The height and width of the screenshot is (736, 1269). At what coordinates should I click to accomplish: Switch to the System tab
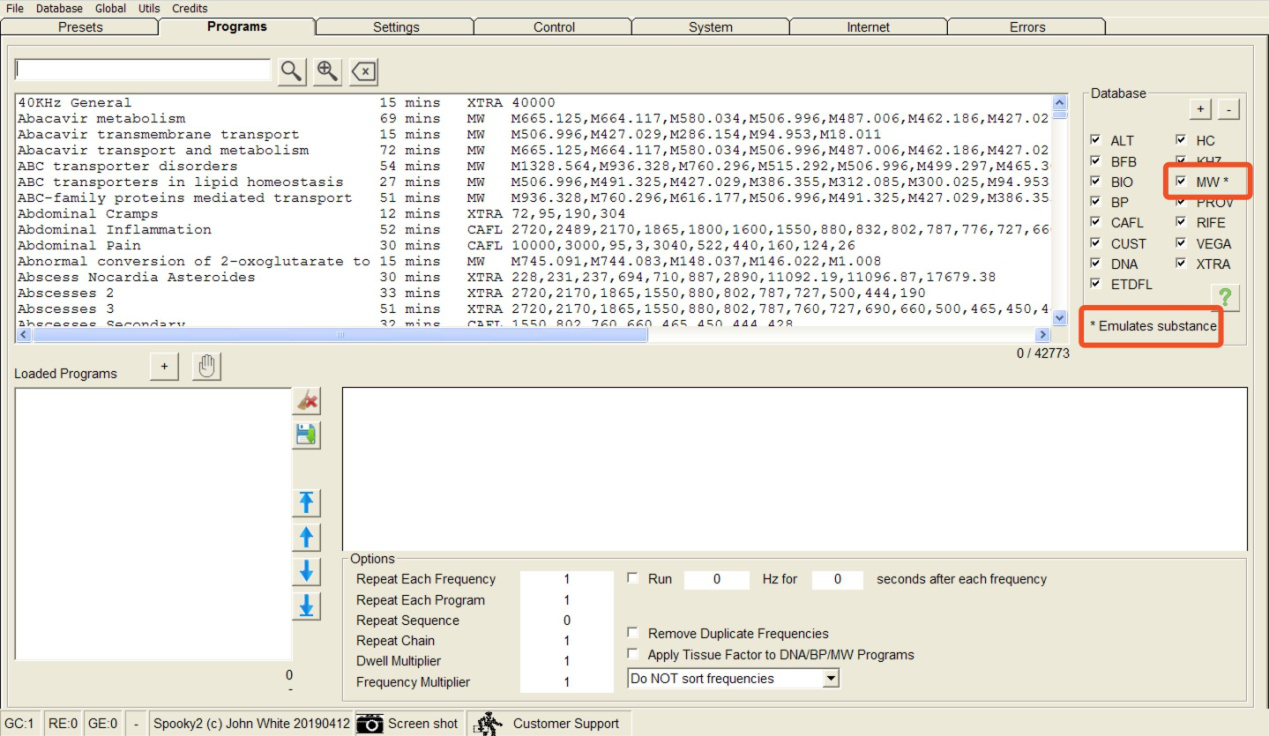711,27
